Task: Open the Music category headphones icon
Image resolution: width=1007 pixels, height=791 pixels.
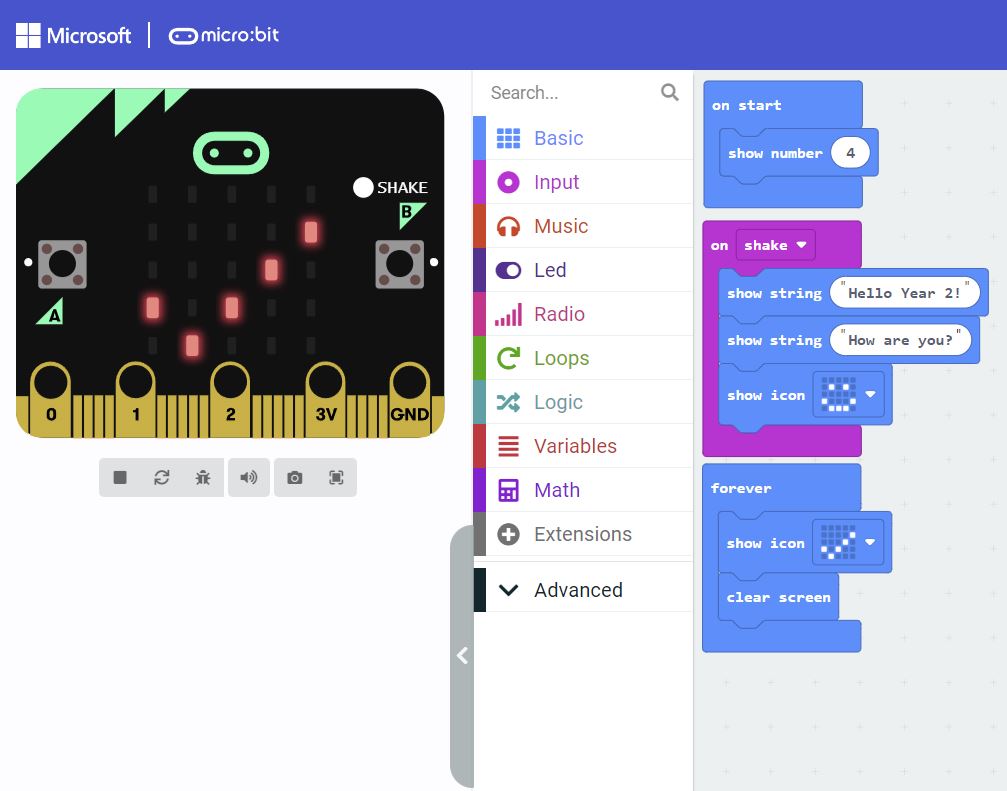Action: click(x=511, y=226)
